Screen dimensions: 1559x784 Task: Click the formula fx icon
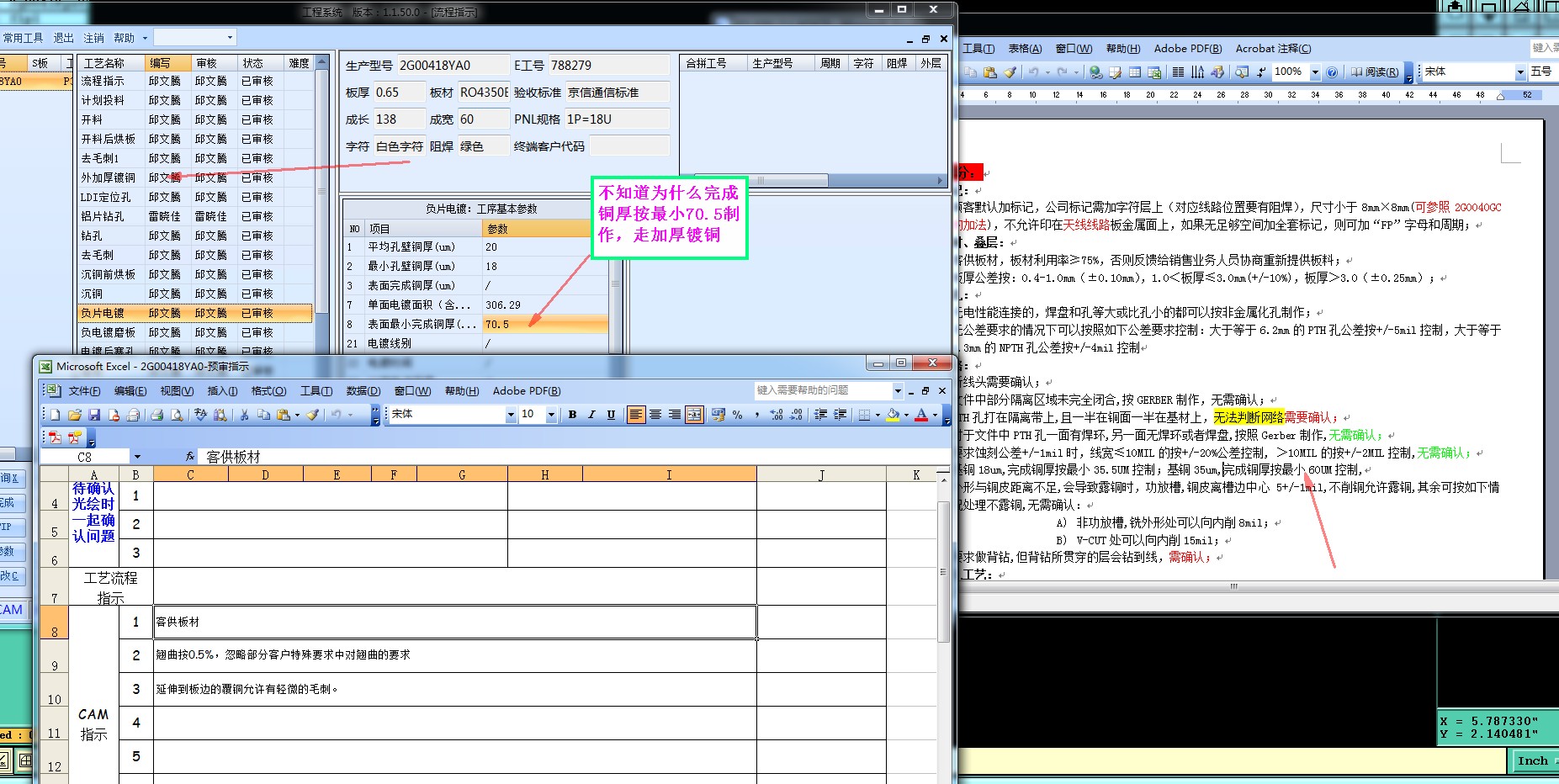190,456
